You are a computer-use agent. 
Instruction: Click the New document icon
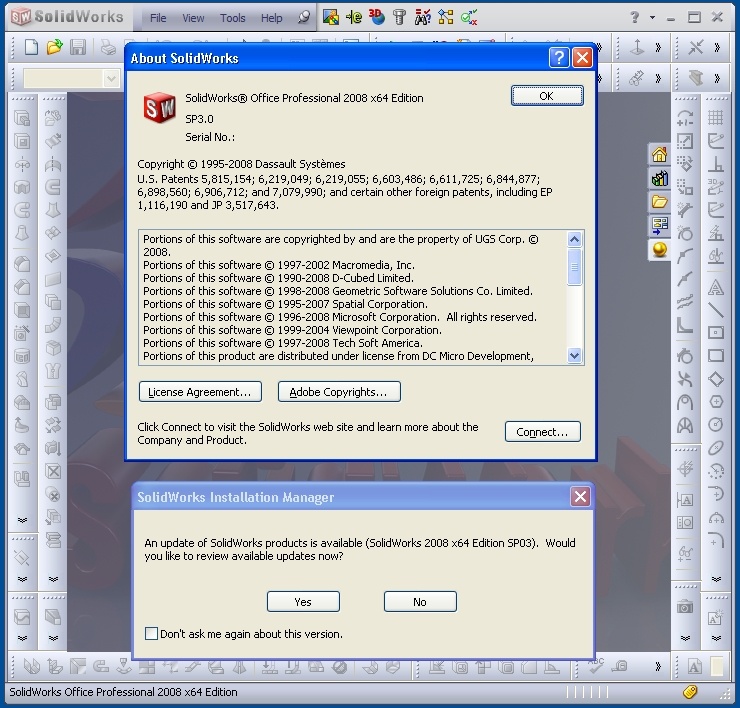(31, 47)
